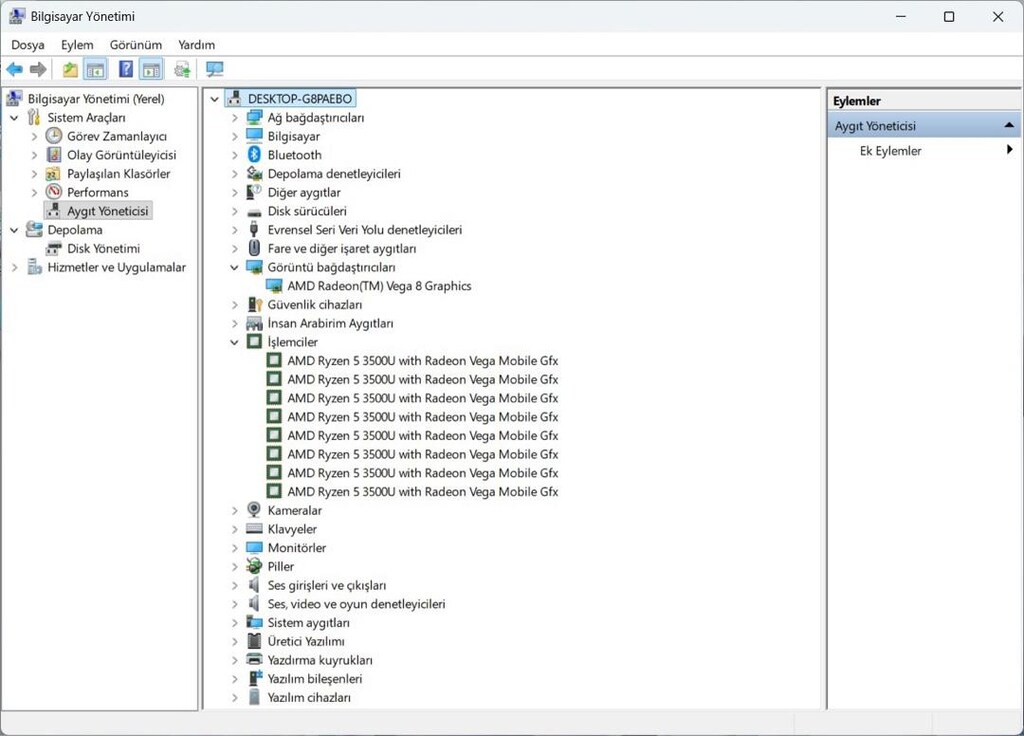
Task: Click the up-one-level folder toolbar icon
Action: tap(70, 69)
